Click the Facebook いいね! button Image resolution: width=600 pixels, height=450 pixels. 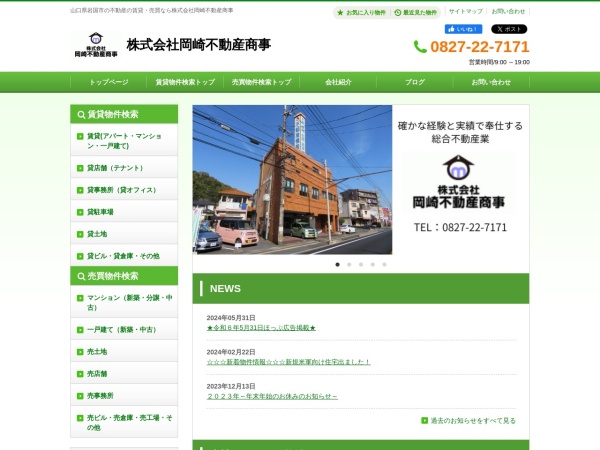[463, 29]
